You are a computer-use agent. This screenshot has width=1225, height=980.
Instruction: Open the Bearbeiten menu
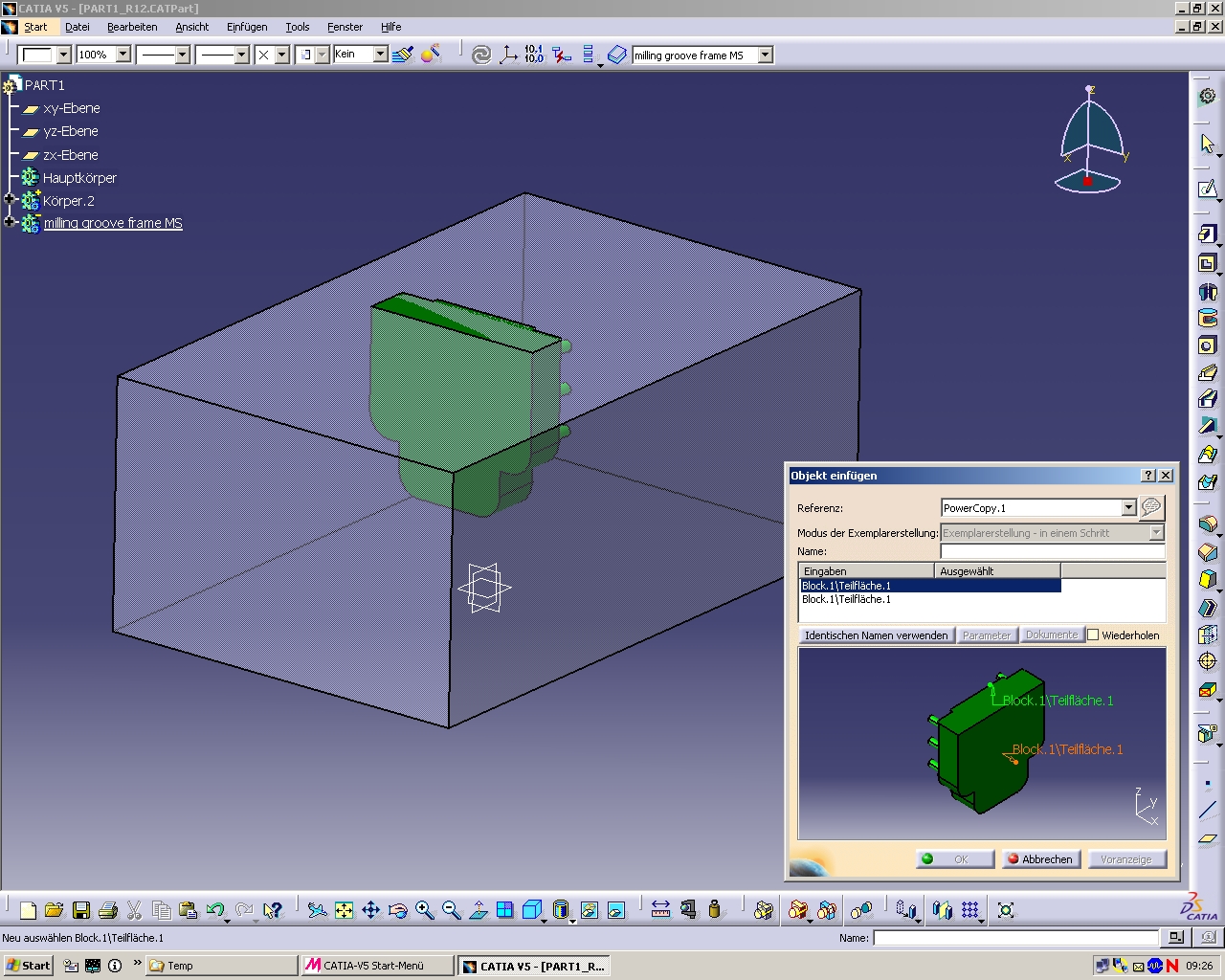(x=132, y=27)
